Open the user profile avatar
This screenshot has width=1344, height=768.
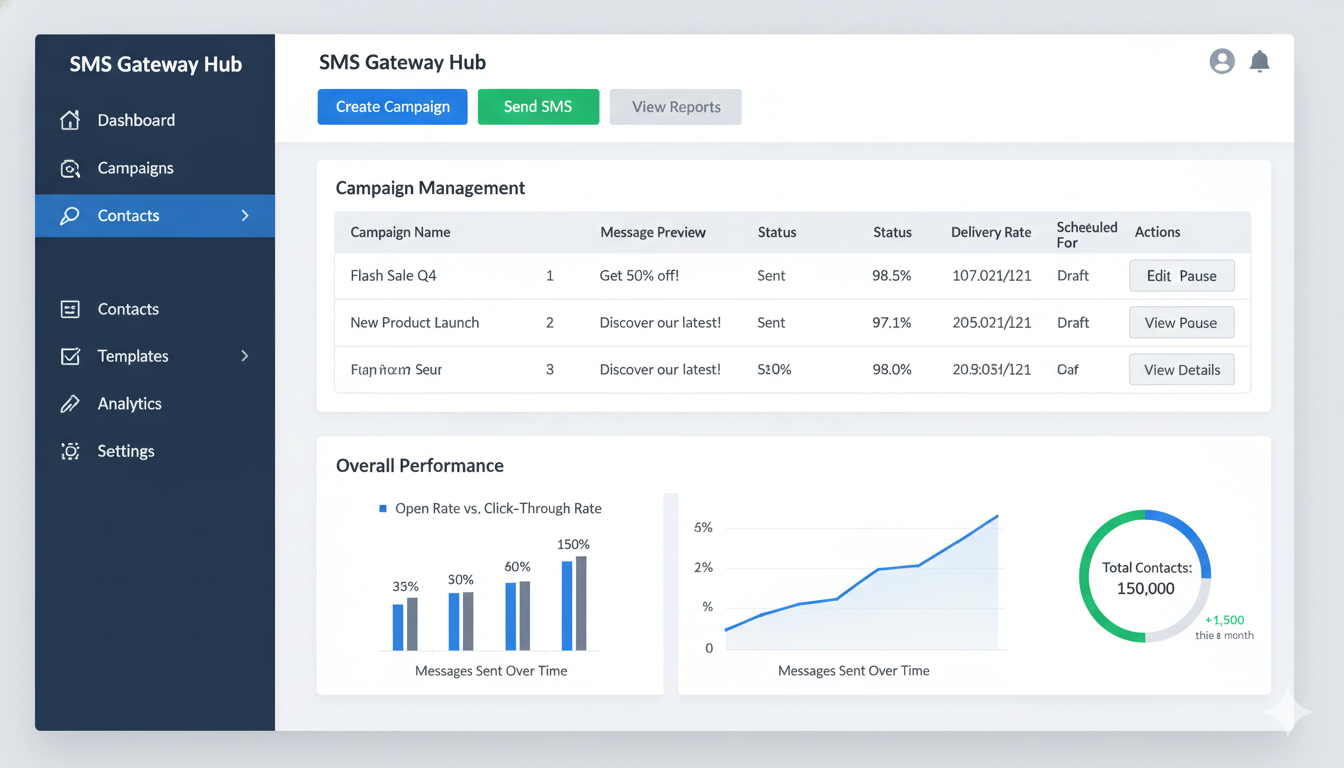[x=1221, y=61]
